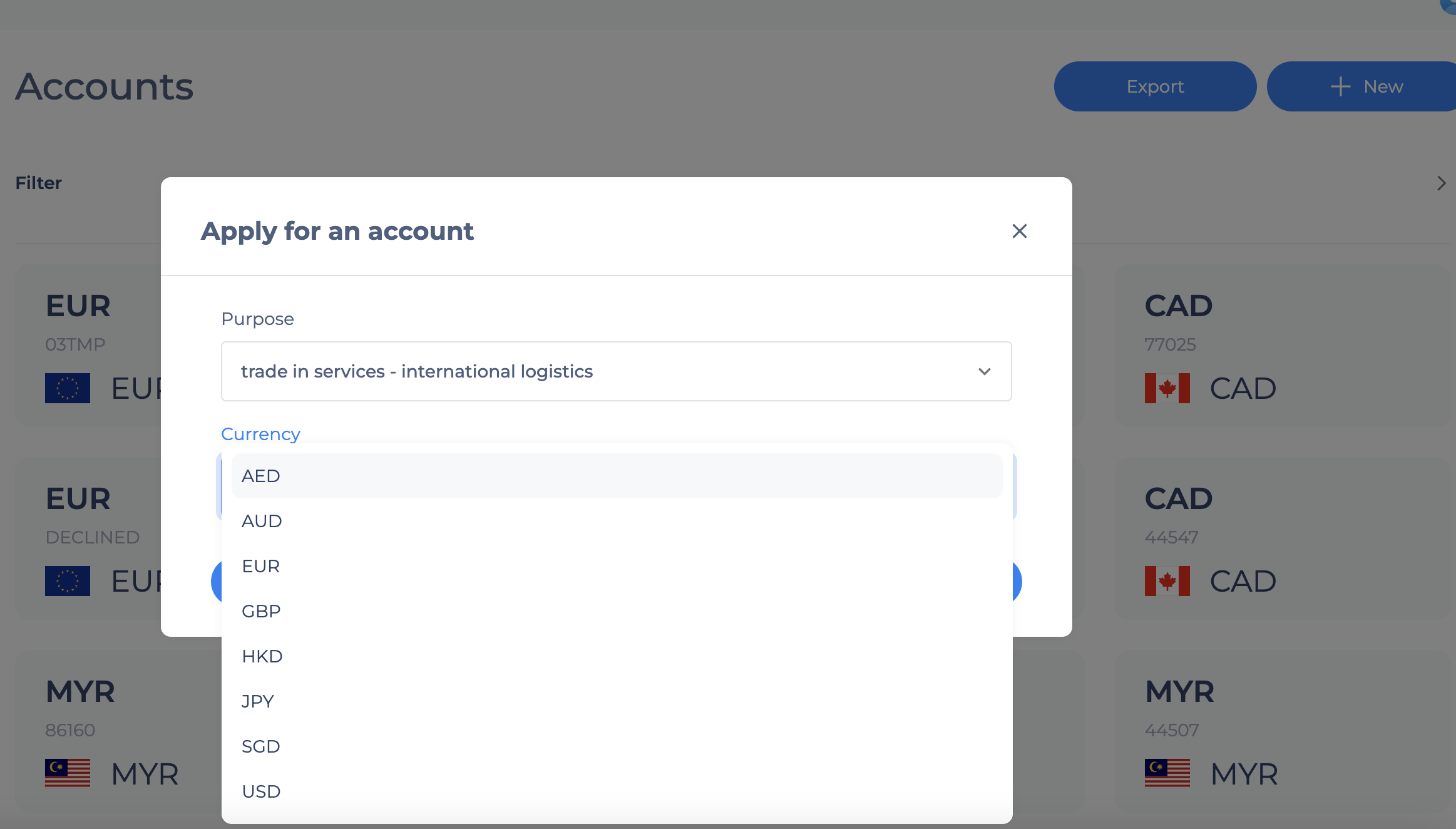Open the Purpose dropdown
This screenshot has width=1456, height=829.
point(616,371)
